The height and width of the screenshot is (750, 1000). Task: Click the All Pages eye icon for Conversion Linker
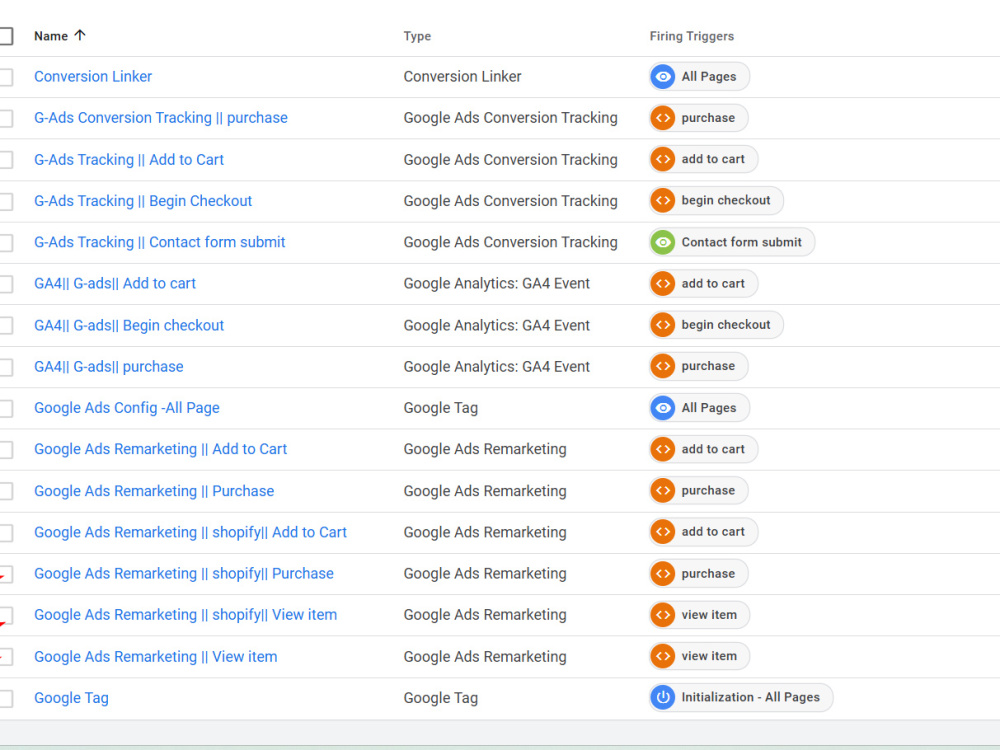click(x=663, y=77)
